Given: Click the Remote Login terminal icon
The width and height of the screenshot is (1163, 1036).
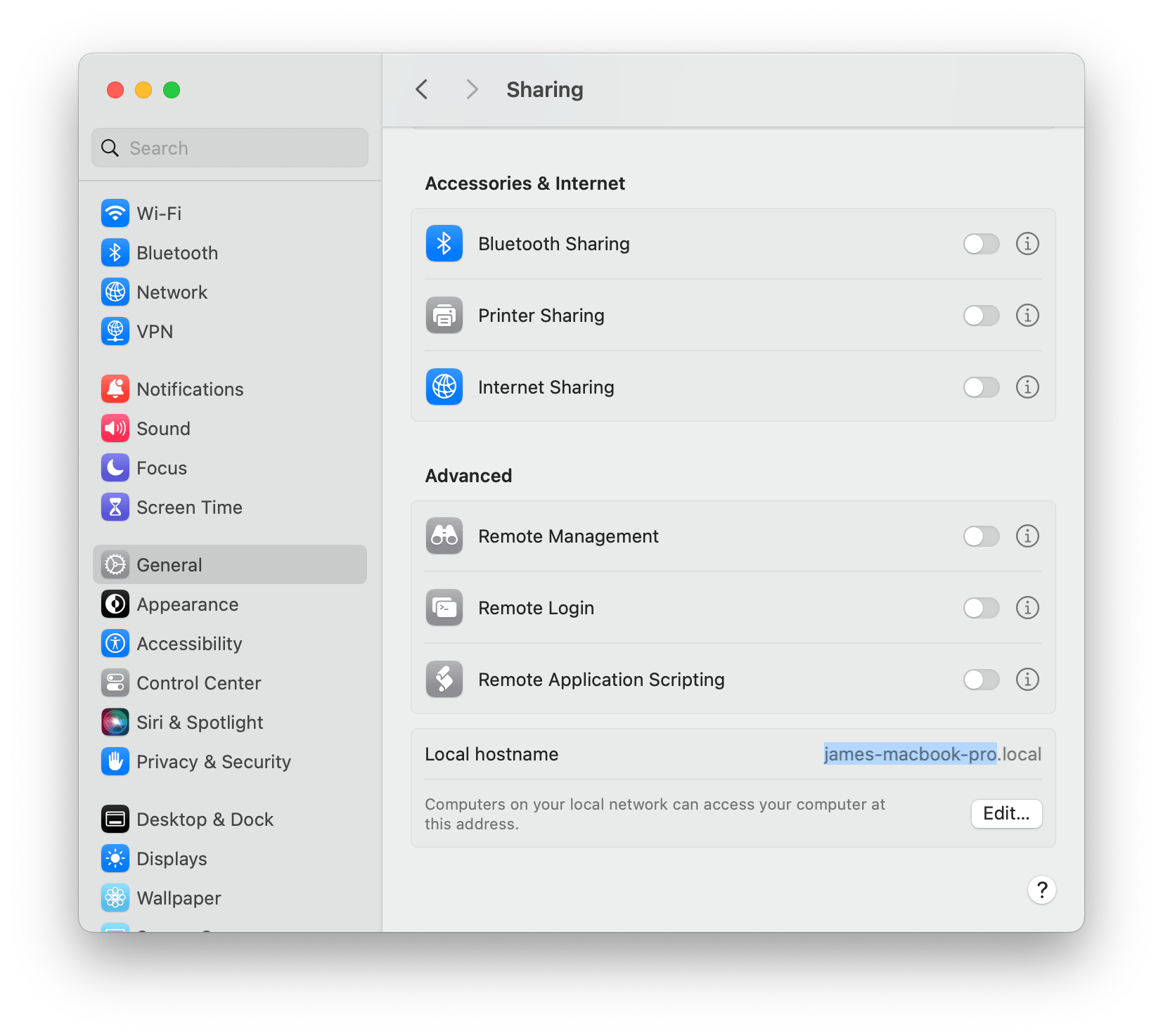Looking at the screenshot, I should point(444,607).
